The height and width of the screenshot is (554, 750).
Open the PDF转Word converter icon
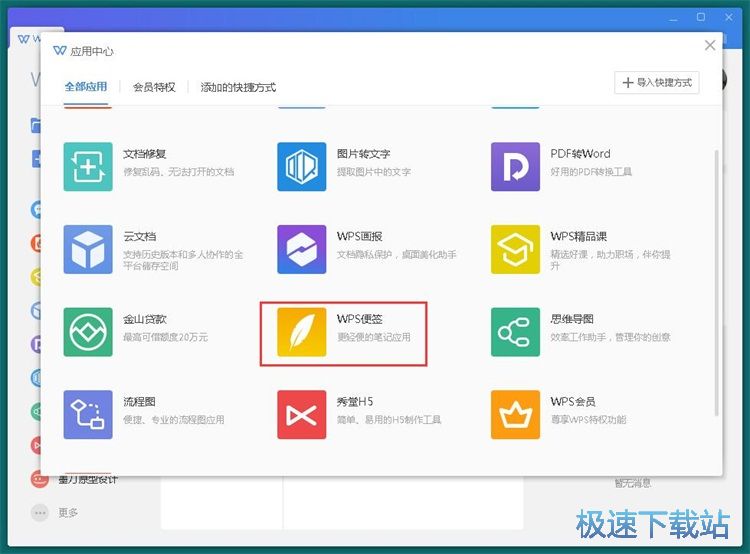tap(516, 166)
